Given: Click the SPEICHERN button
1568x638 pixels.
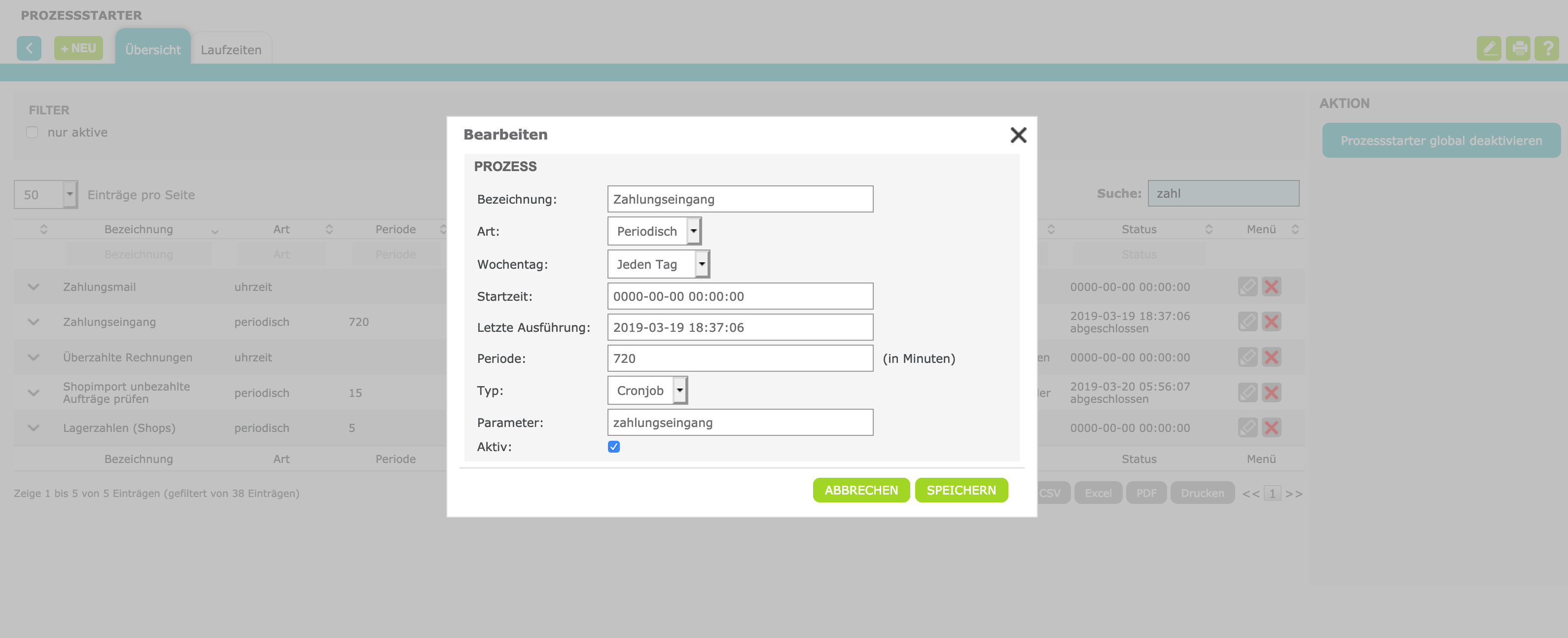Looking at the screenshot, I should click(961, 490).
